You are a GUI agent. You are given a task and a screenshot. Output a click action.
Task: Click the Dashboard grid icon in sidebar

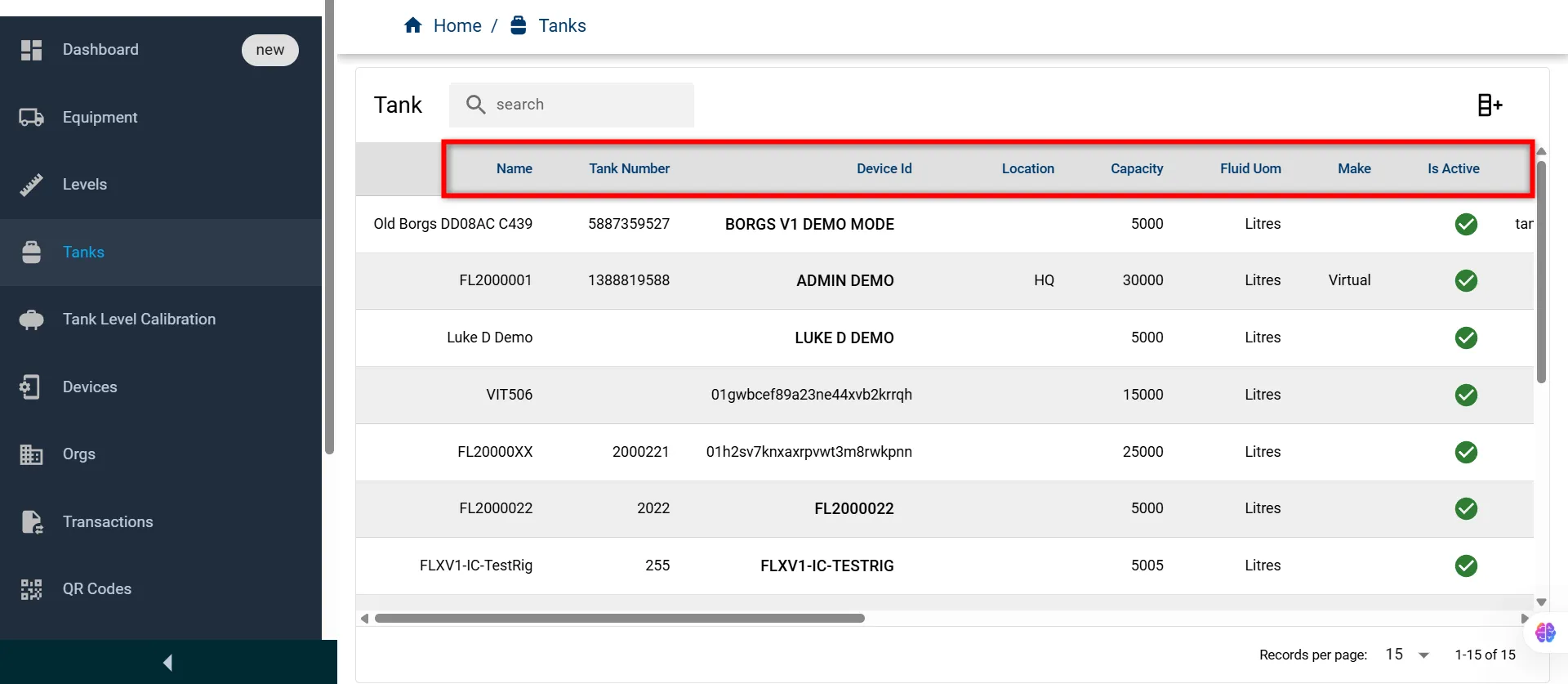(31, 50)
